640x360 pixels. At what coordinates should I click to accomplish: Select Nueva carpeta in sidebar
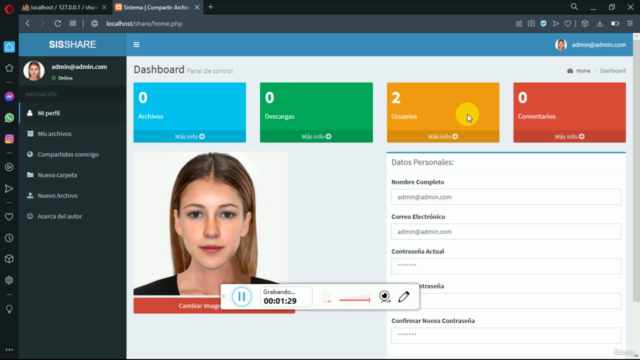pos(73,175)
